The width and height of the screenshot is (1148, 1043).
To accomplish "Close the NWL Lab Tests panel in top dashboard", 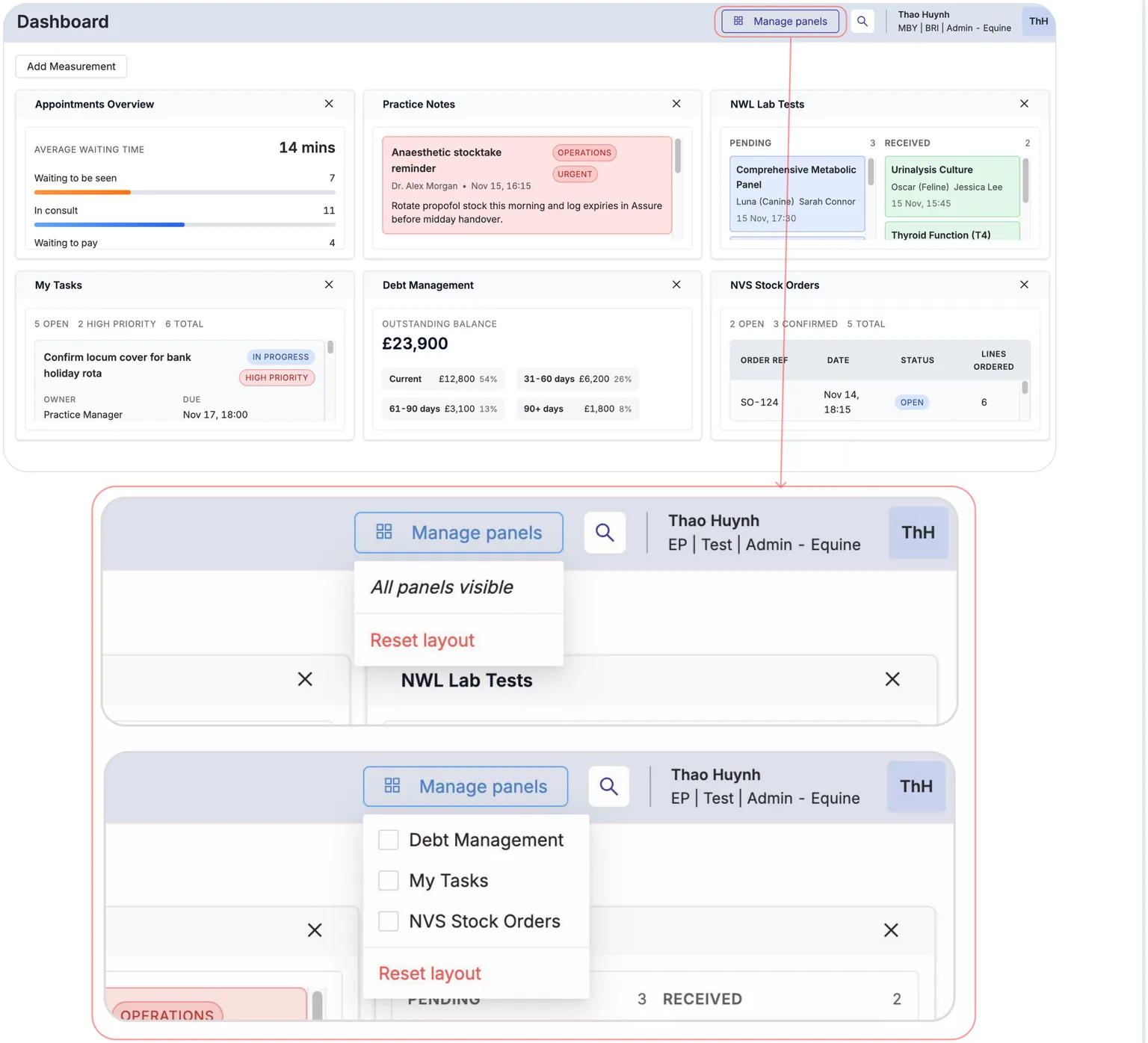I will click(1024, 104).
